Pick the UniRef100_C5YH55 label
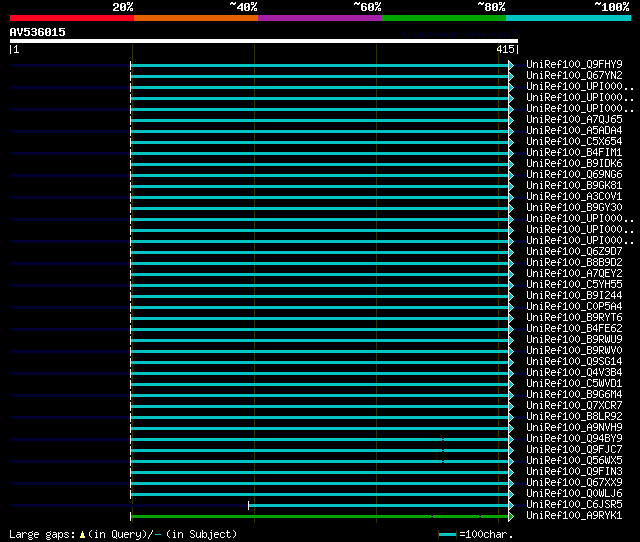 (x=574, y=285)
